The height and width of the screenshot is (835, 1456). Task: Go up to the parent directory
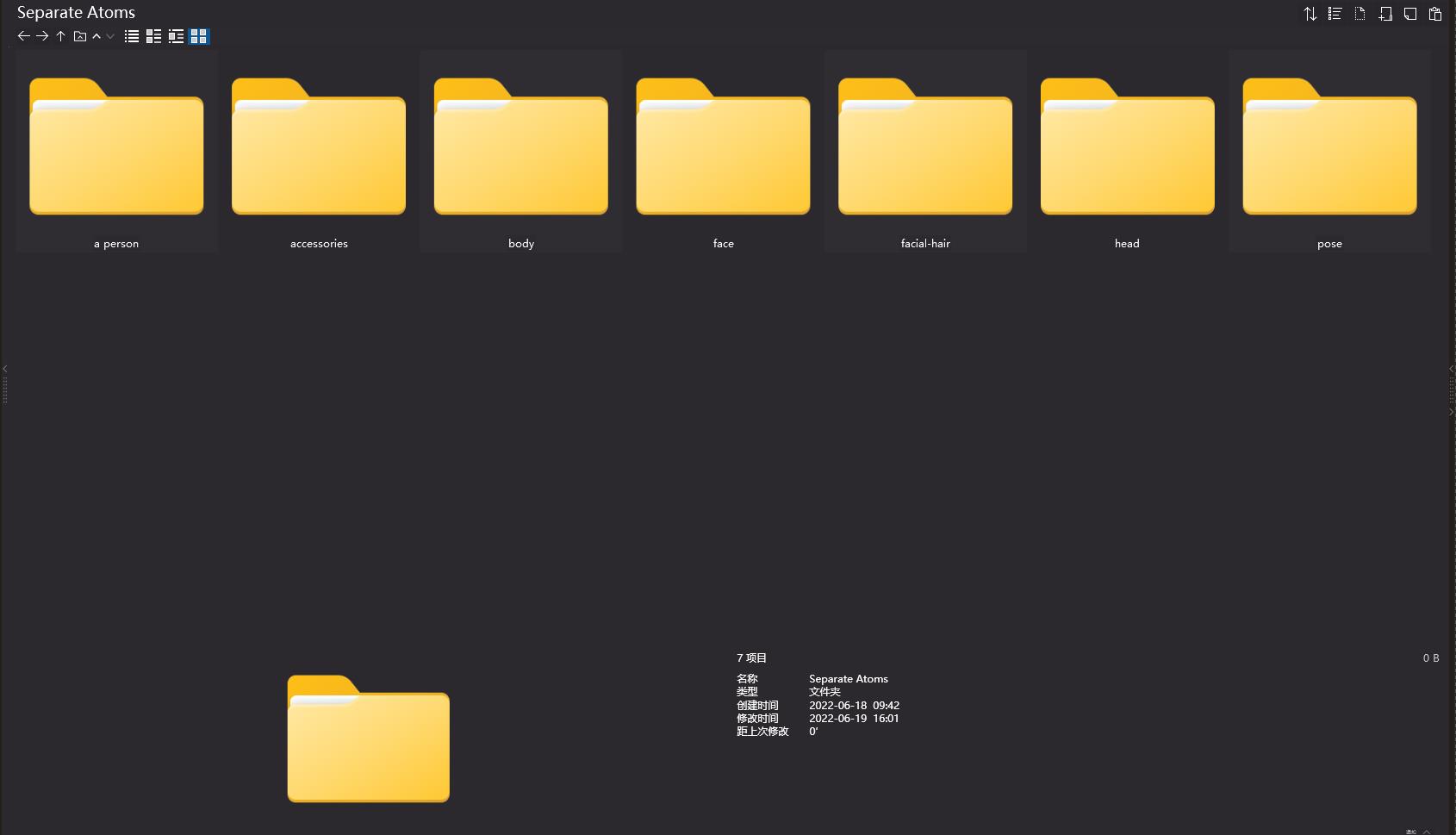tap(60, 36)
